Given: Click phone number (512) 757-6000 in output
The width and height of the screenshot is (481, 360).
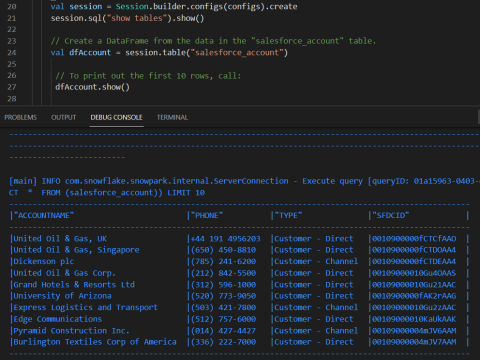Looking at the screenshot, I should (223, 319).
